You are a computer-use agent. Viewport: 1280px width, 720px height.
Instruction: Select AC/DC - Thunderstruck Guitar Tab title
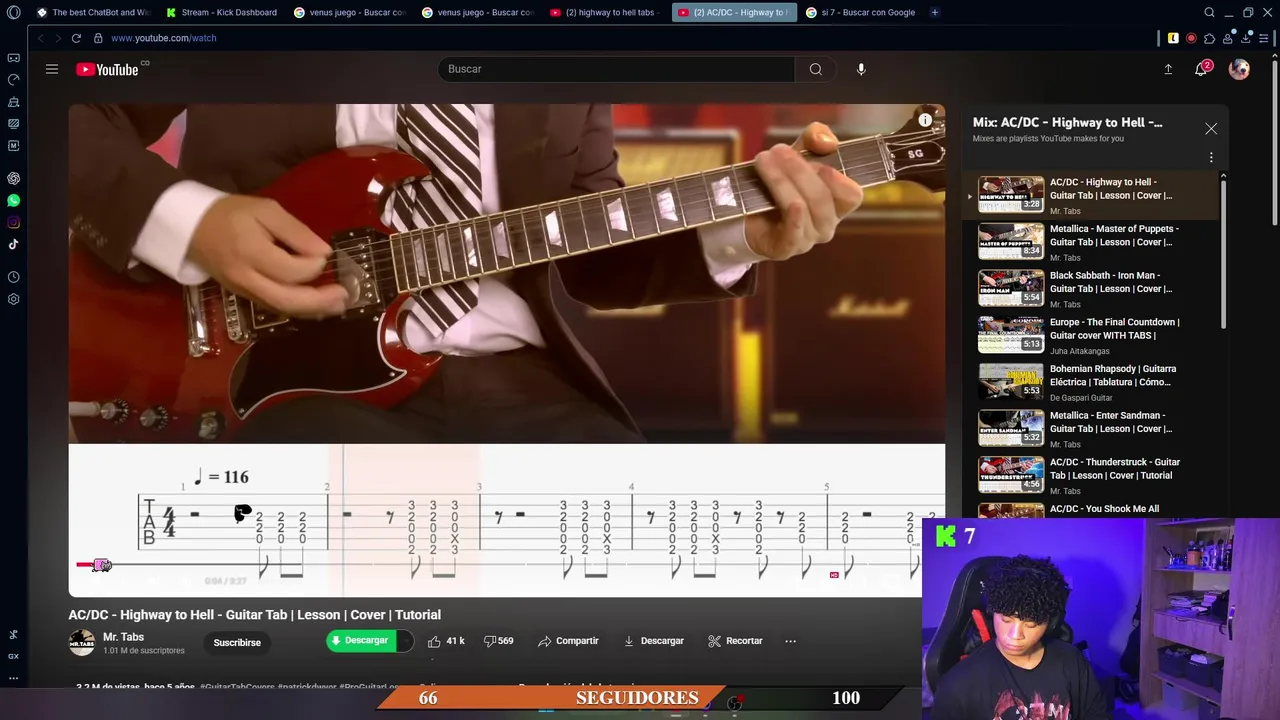(x=1115, y=469)
